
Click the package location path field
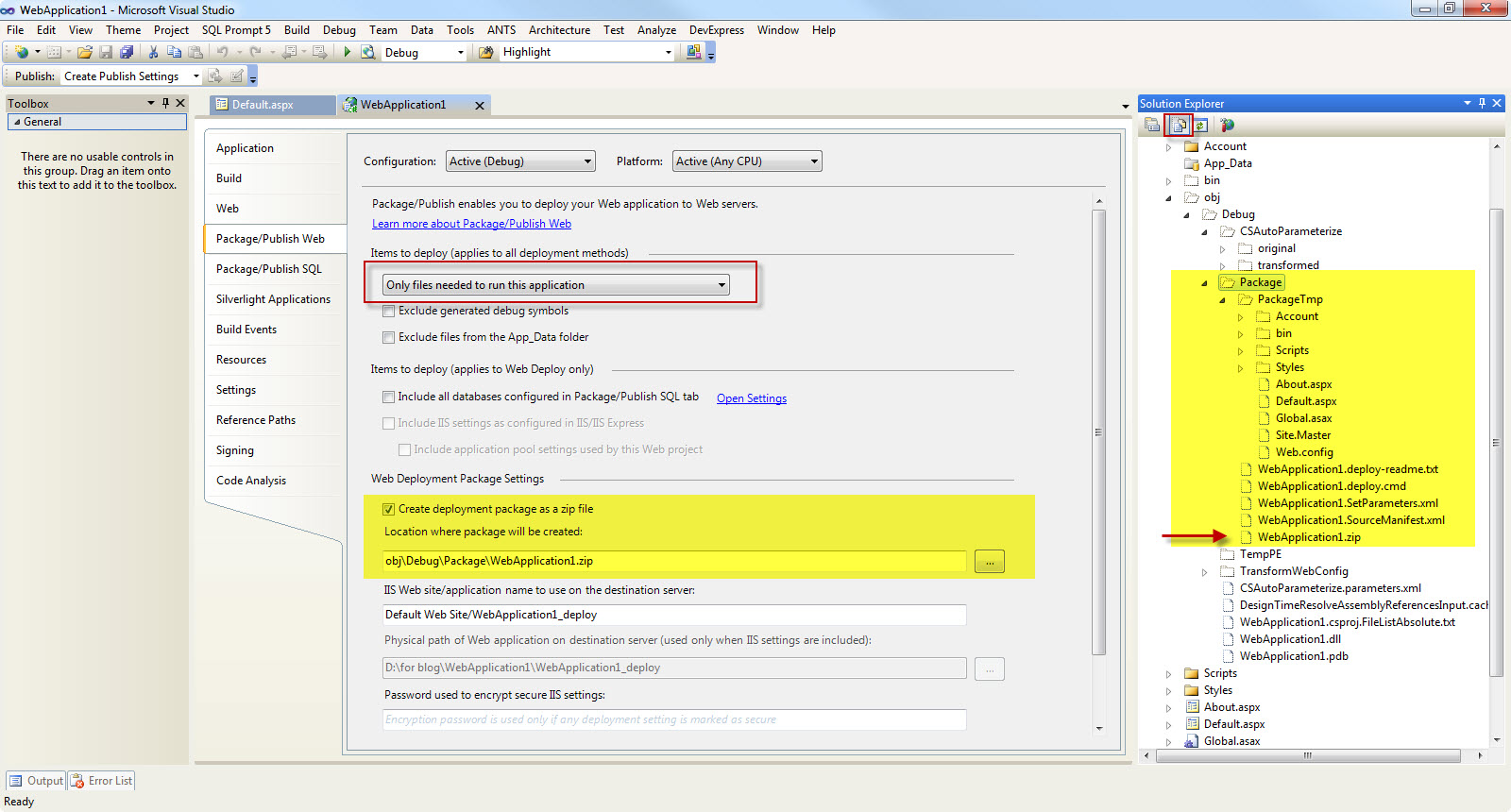(674, 561)
